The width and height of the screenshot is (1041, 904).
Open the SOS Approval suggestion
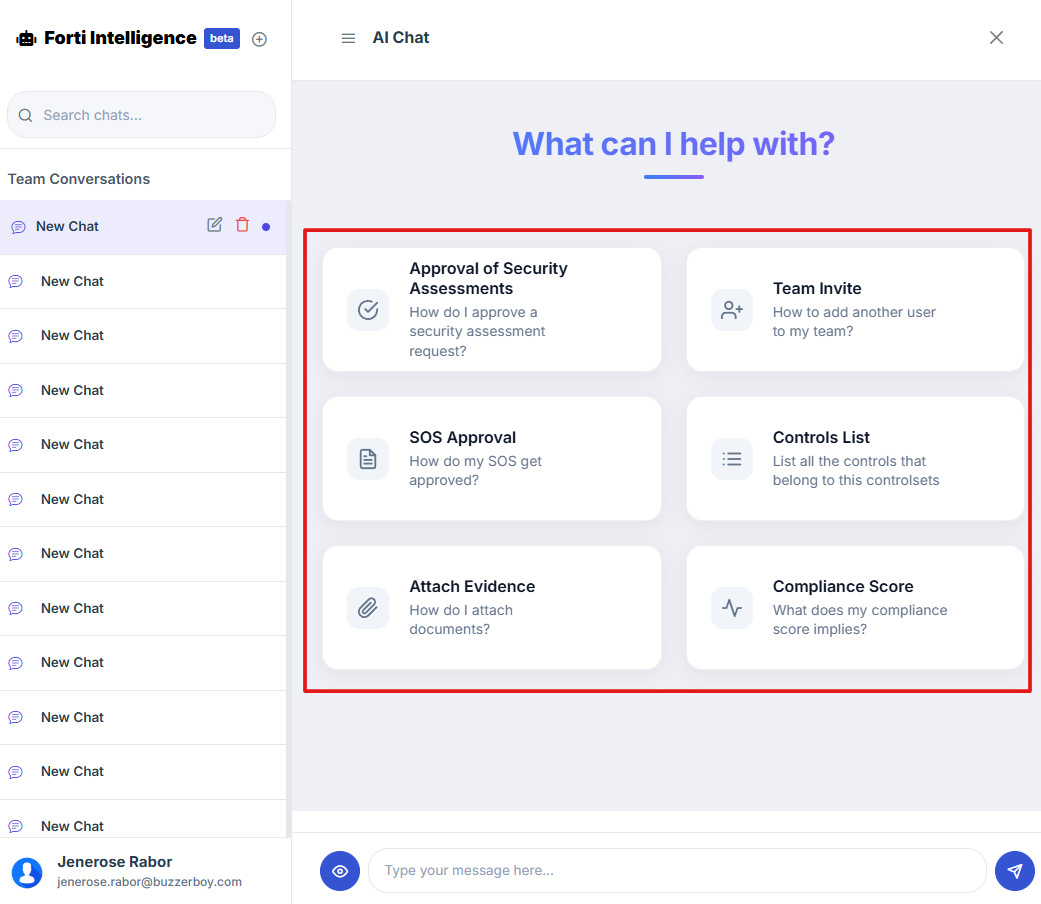point(492,459)
